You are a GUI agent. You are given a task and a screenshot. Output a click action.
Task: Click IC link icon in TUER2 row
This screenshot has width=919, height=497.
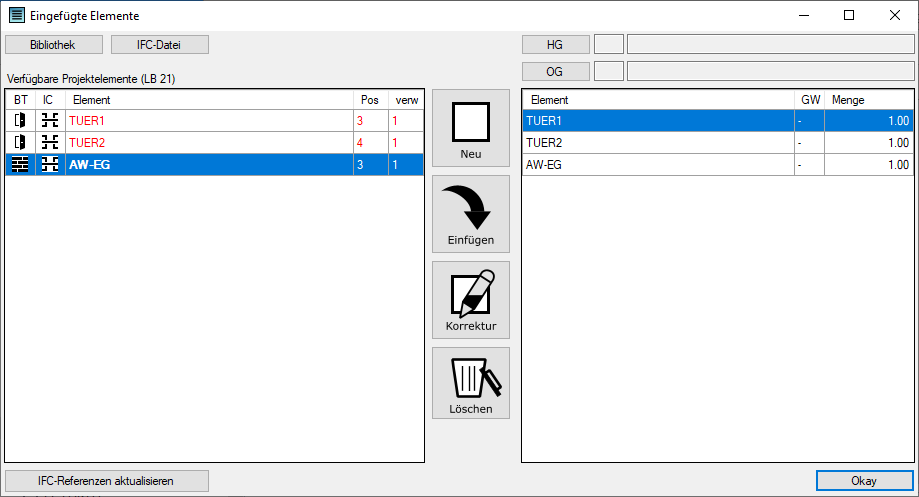coord(50,142)
